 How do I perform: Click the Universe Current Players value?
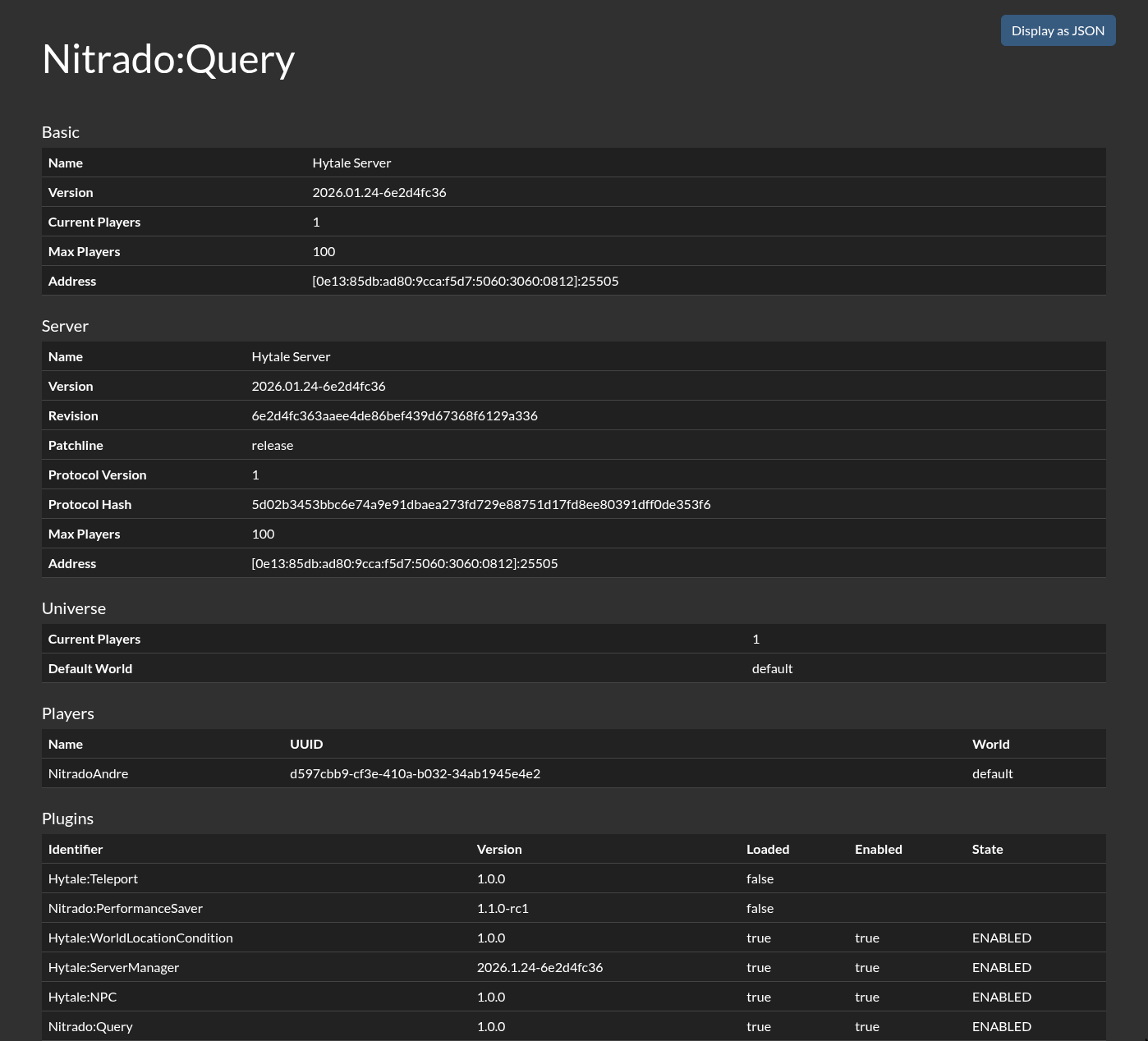[756, 639]
